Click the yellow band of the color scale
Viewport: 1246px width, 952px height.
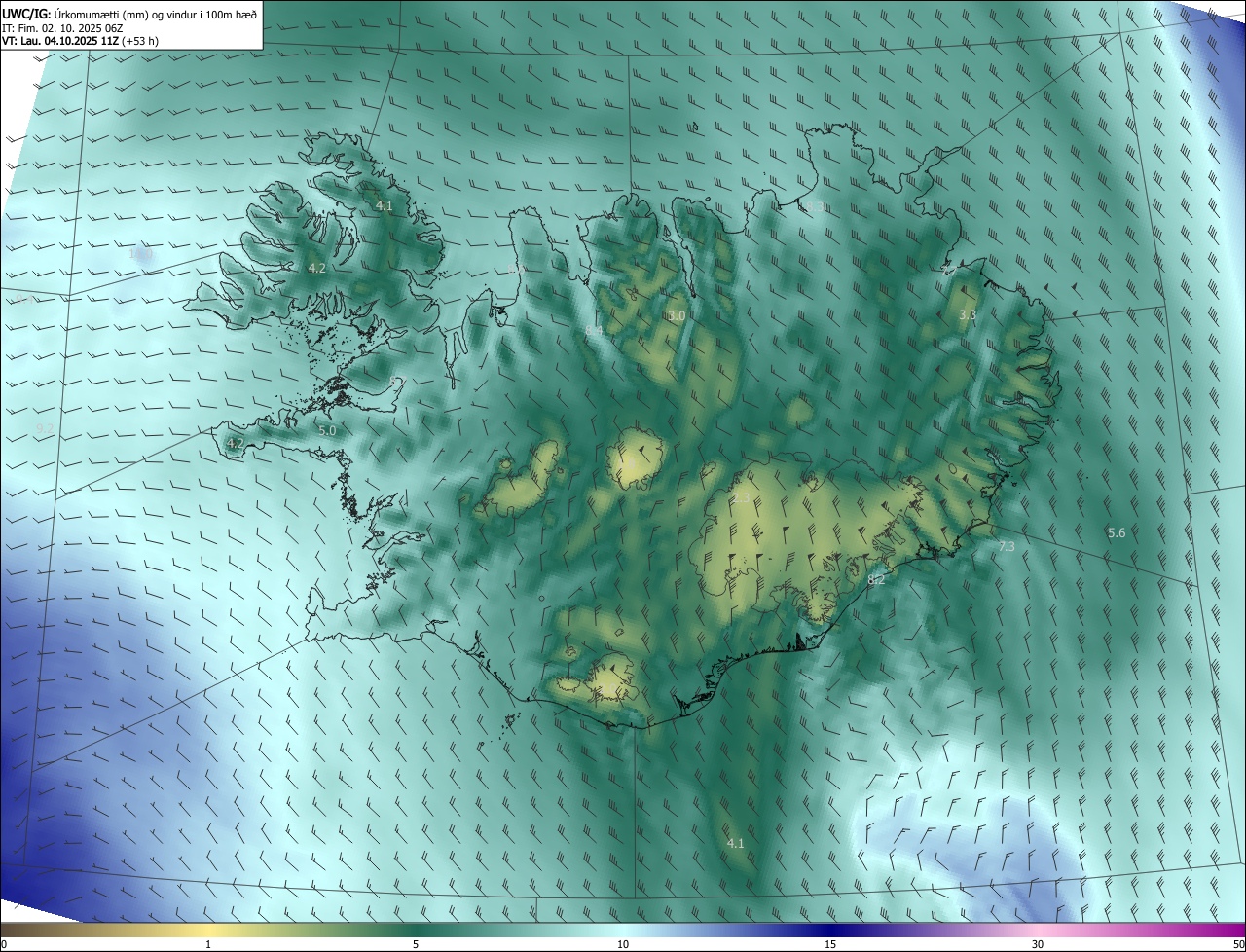click(209, 930)
